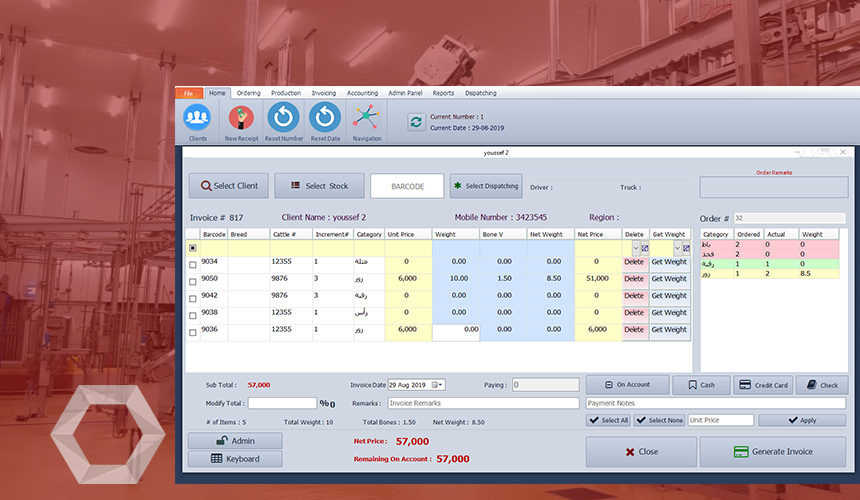Delete the barcode 9050 row
The width and height of the screenshot is (860, 500).
pos(634,280)
